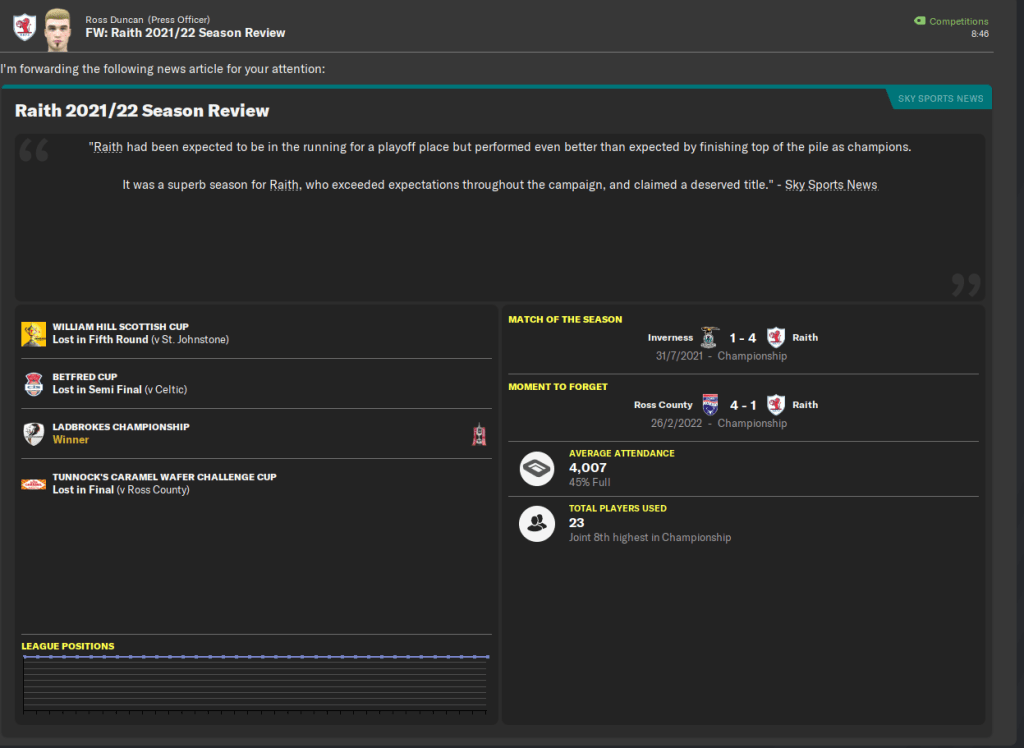
Task: Click the Competitions tag icon
Action: point(919,21)
